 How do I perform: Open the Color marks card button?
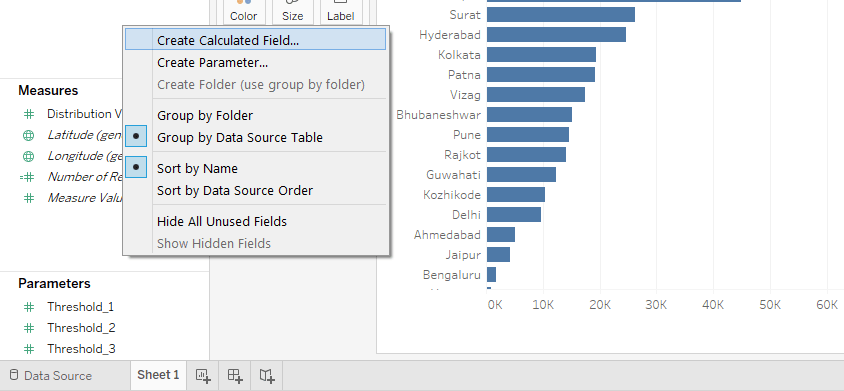tap(243, 12)
